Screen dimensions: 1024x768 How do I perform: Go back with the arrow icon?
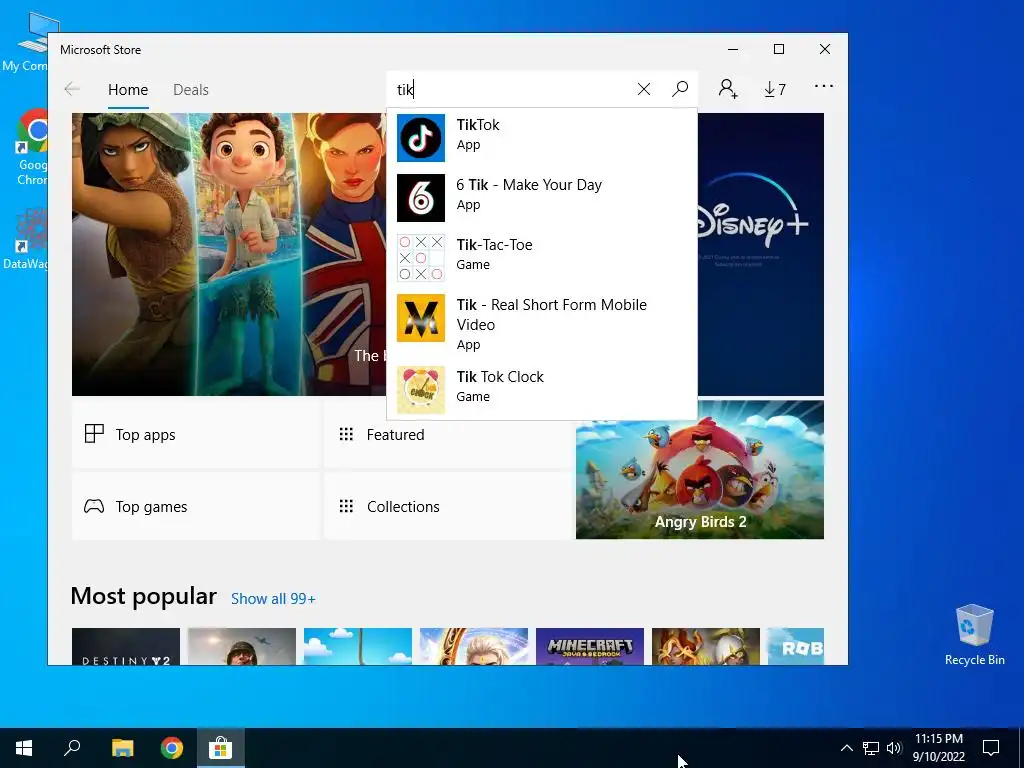tap(72, 89)
